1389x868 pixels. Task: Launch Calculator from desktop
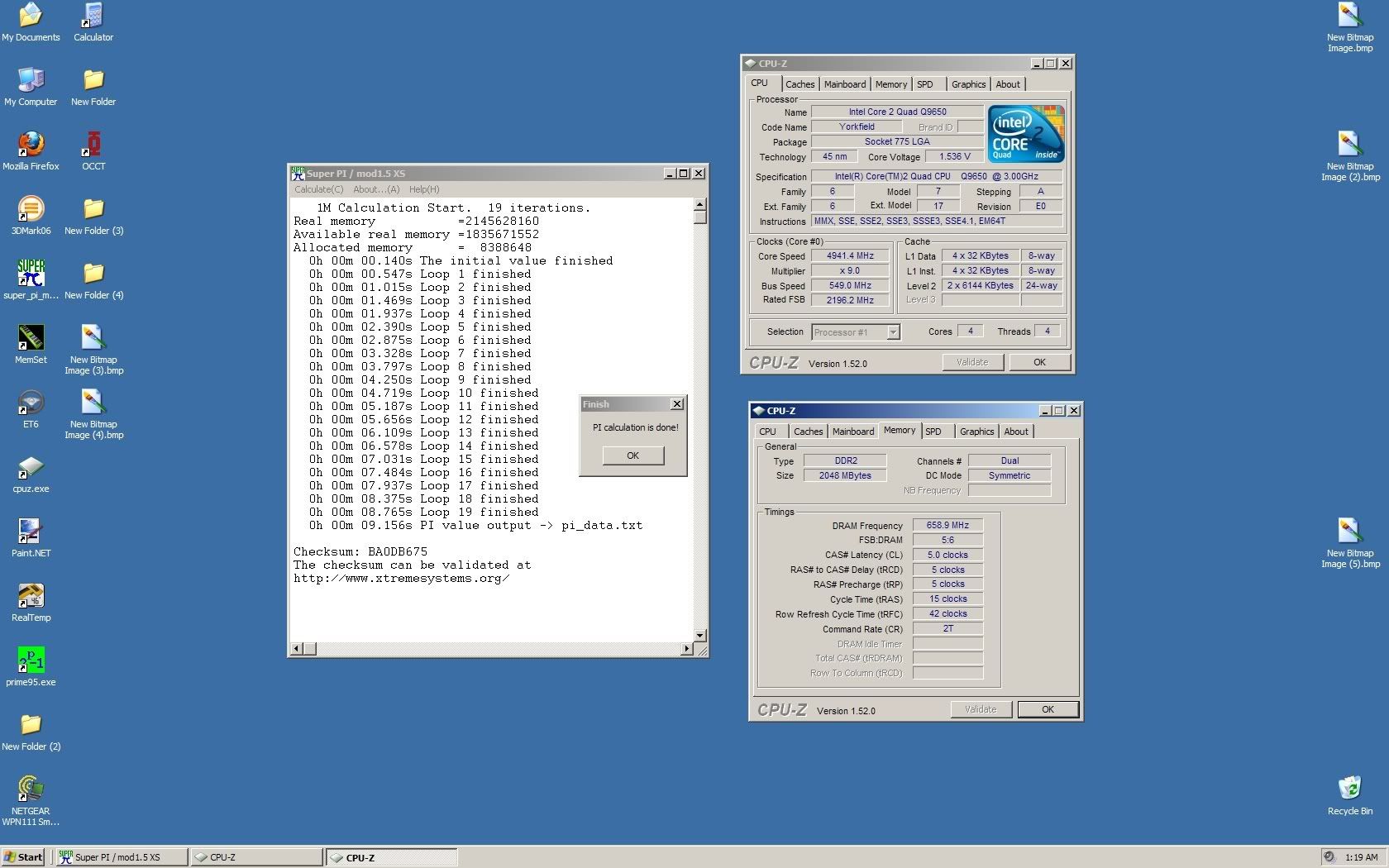pos(93,21)
